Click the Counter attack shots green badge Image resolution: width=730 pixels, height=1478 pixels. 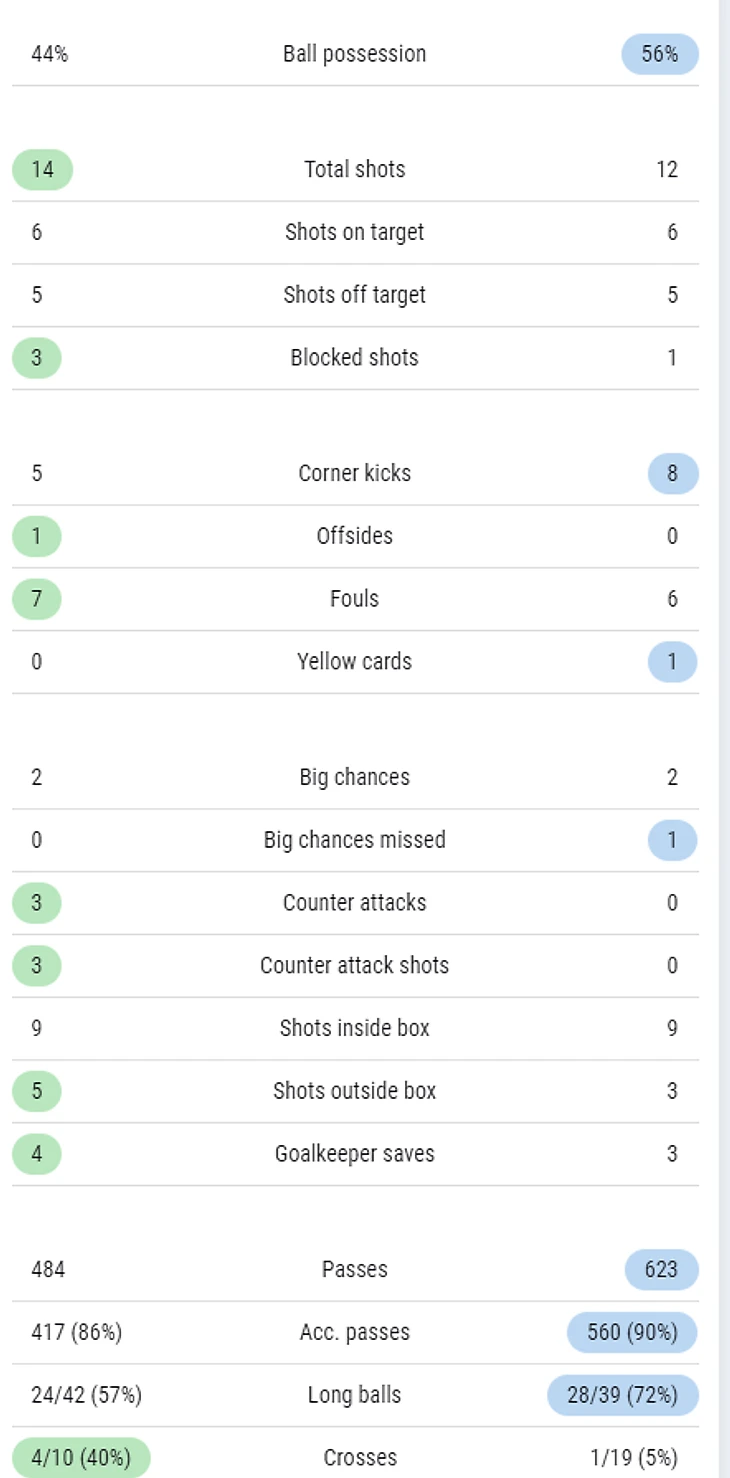(x=37, y=966)
